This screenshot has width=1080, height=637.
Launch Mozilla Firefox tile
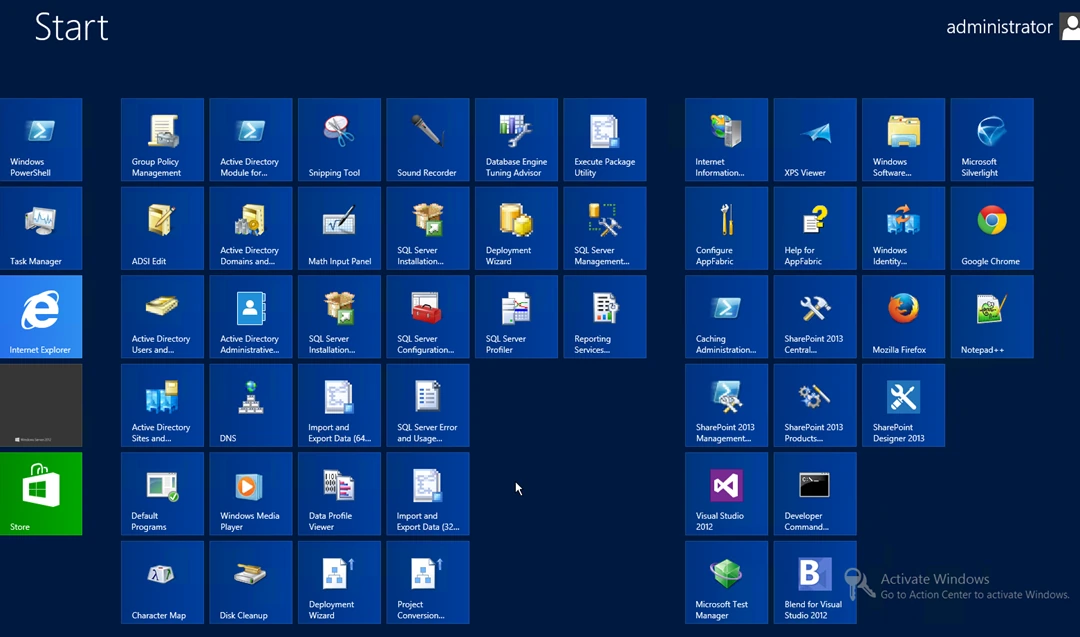904,317
